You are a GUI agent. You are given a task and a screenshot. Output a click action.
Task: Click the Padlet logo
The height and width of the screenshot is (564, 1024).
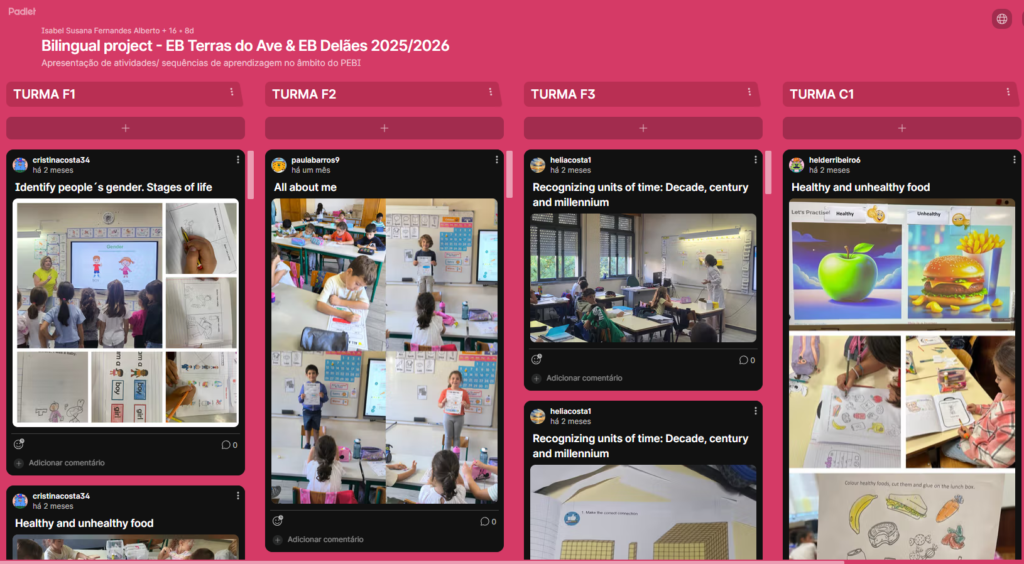(20, 11)
